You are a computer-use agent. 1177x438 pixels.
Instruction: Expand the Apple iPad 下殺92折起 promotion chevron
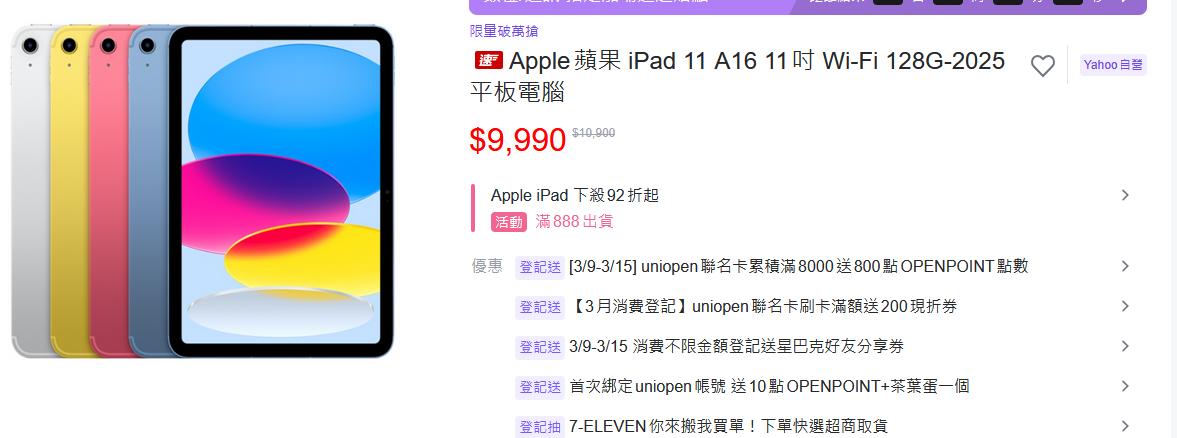pyautogui.click(x=1124, y=195)
